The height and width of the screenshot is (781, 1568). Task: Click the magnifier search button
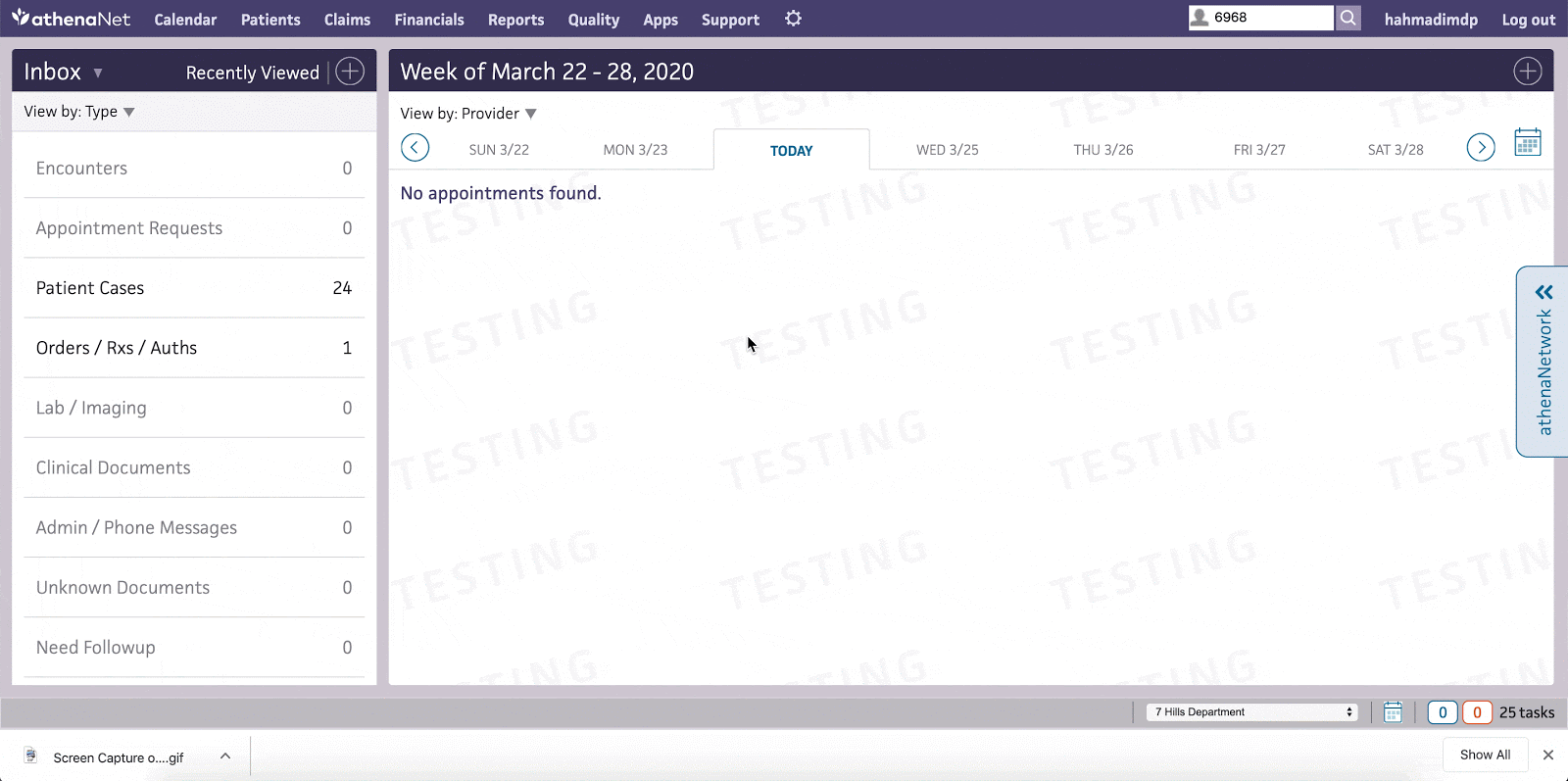click(x=1348, y=18)
